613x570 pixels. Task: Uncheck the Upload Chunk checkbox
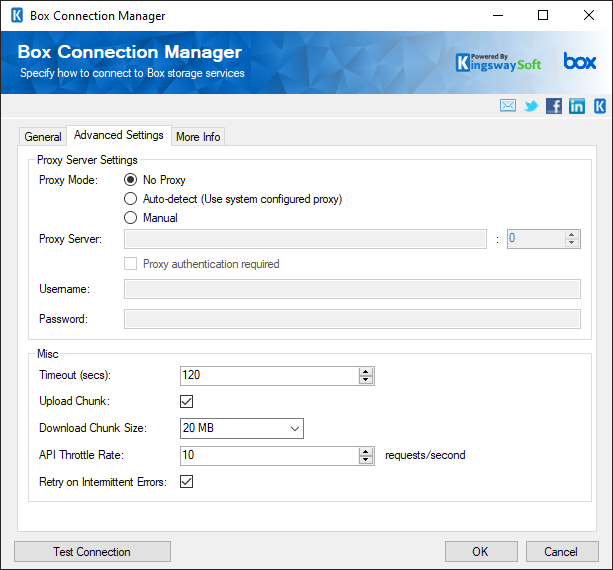186,401
